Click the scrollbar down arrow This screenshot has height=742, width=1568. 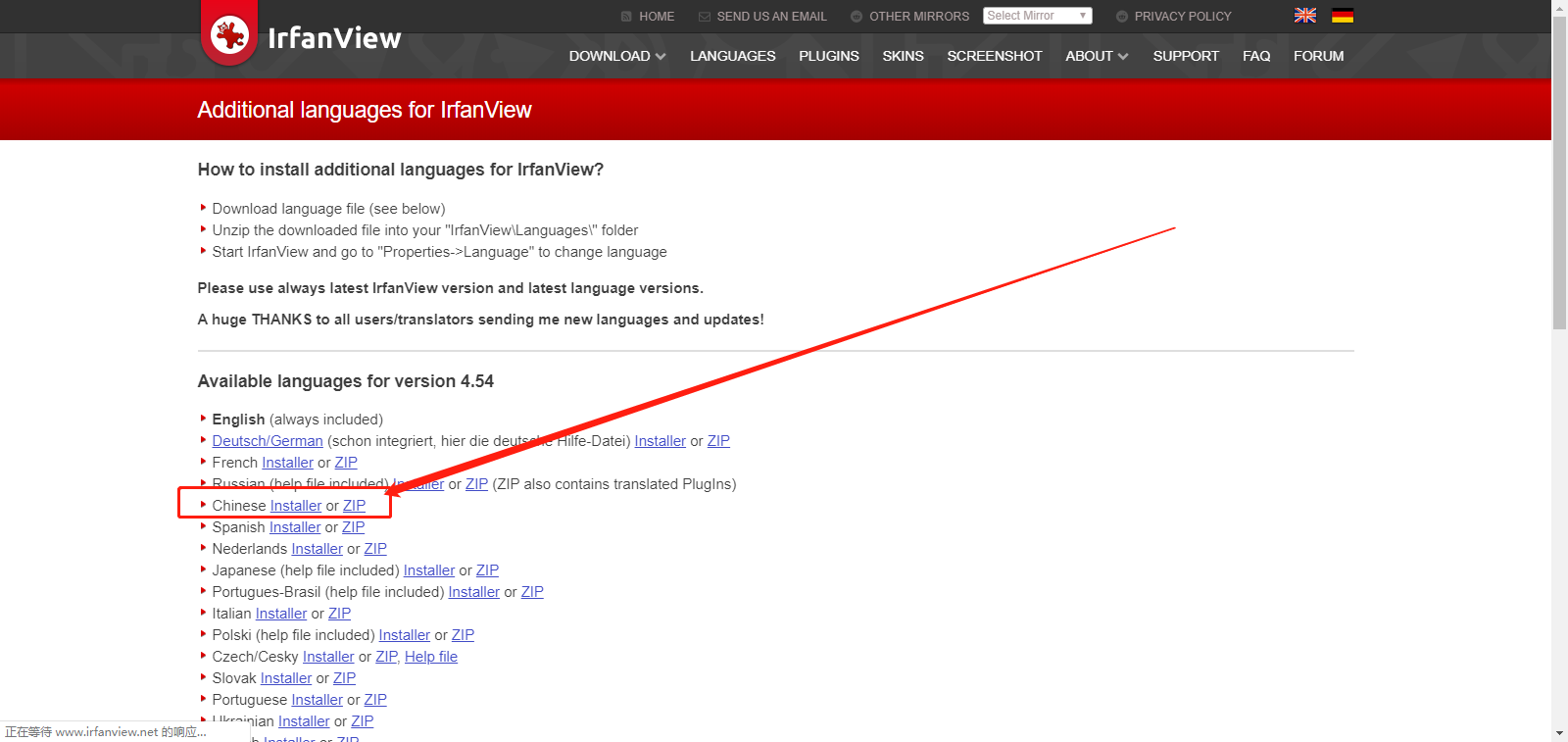click(1559, 733)
